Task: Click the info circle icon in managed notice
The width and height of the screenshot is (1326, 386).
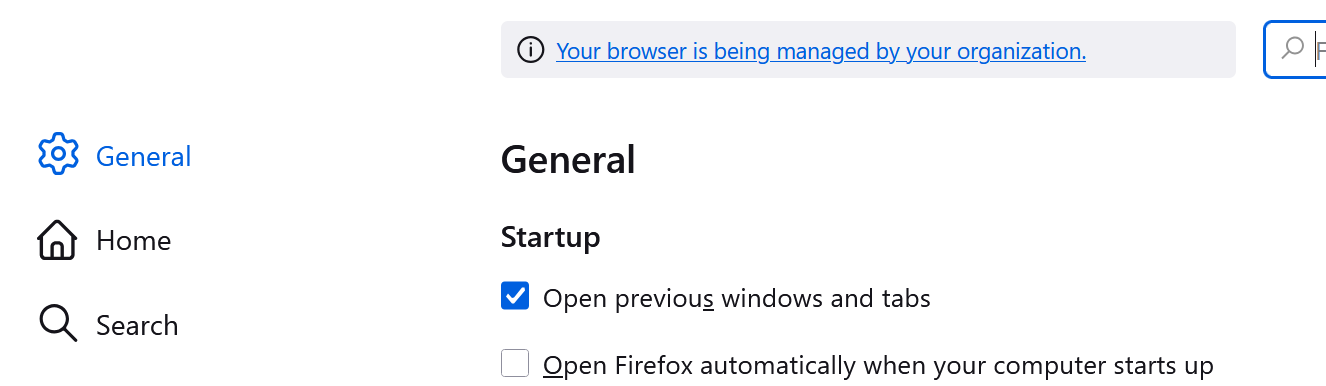Action: coord(531,49)
